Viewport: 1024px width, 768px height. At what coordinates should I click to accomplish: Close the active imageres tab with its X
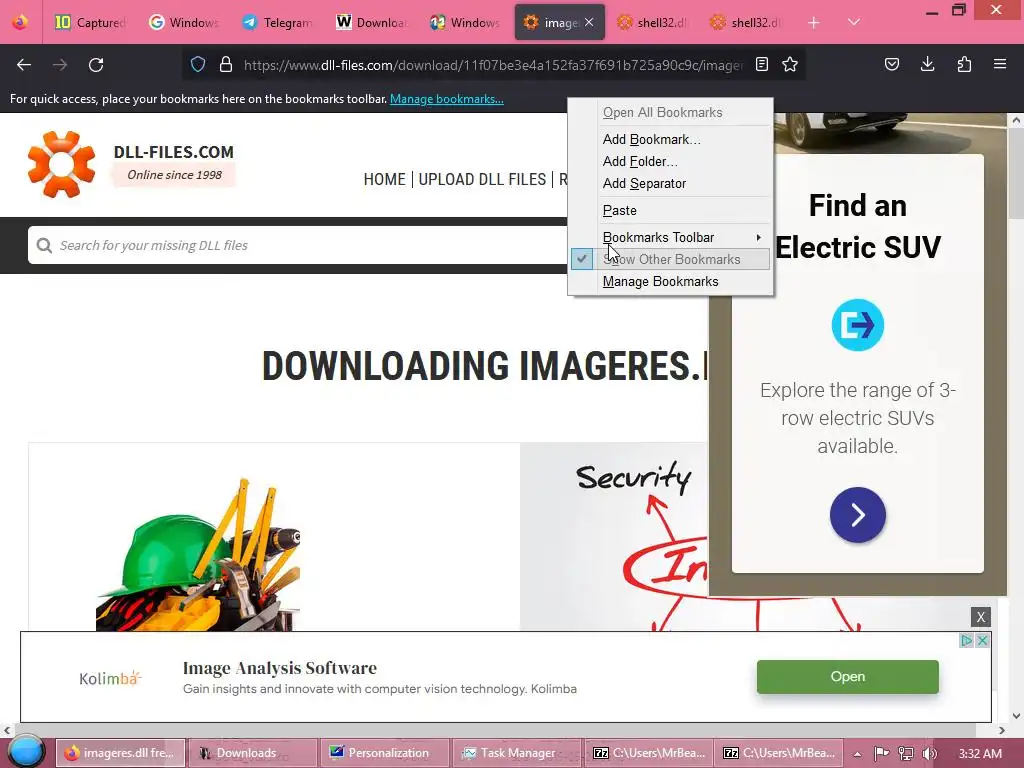click(x=589, y=22)
